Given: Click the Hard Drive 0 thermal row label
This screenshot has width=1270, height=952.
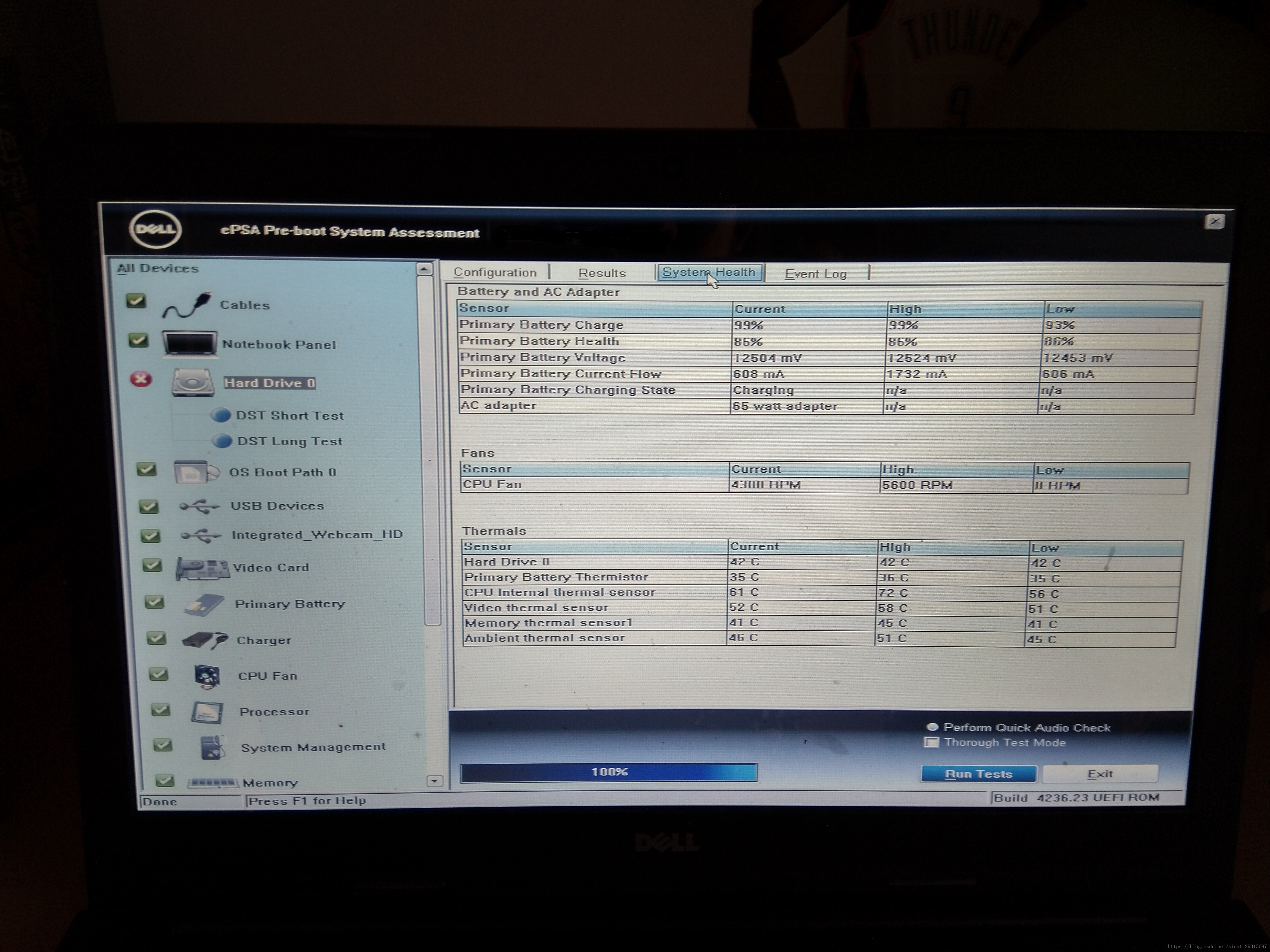Looking at the screenshot, I should (x=506, y=562).
